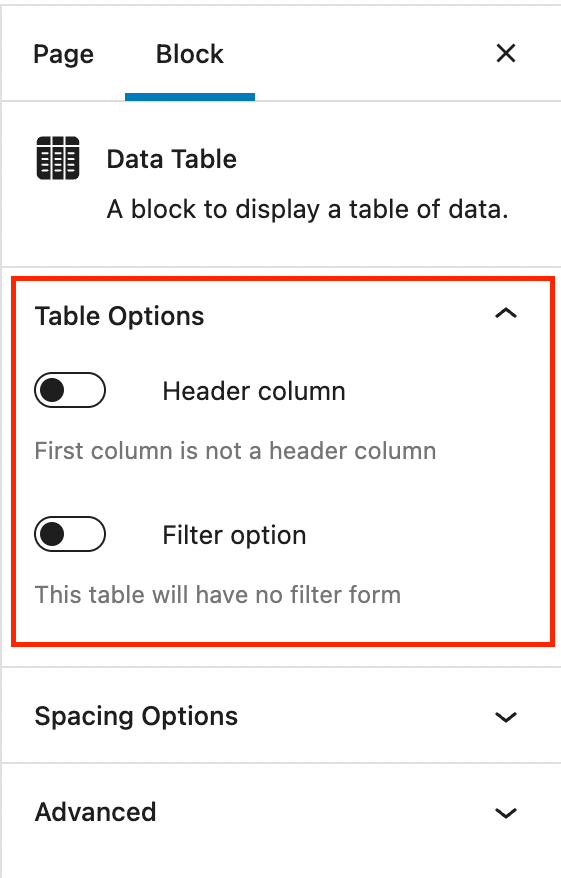
Task: Select the Block tab
Action: coord(190,54)
